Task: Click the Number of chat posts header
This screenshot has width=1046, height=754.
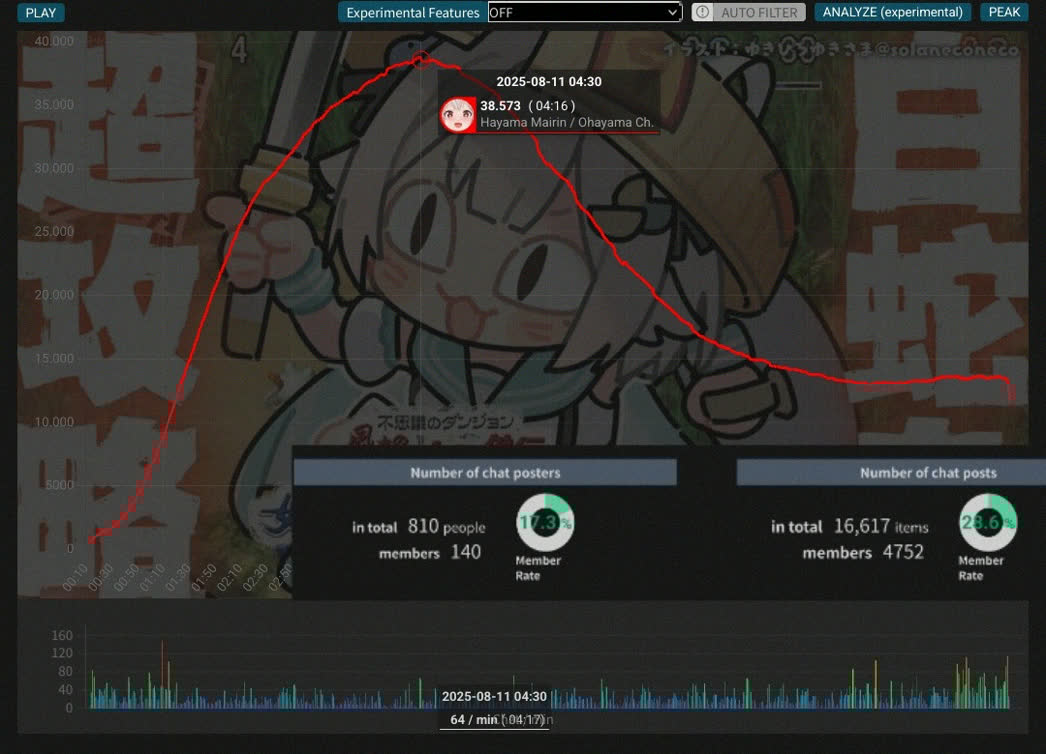Action: click(927, 472)
